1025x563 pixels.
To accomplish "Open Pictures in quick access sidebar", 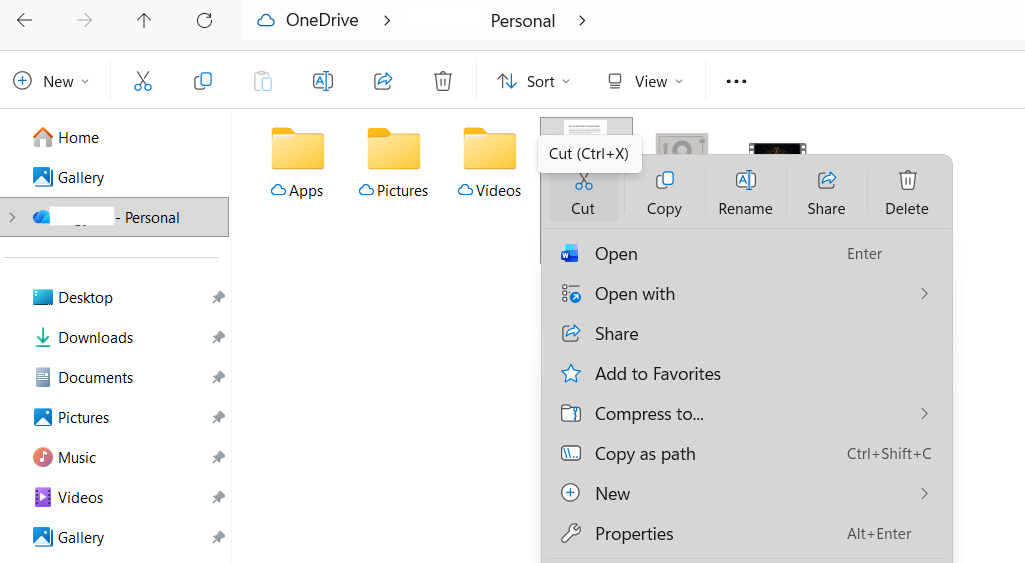I will 71,417.
